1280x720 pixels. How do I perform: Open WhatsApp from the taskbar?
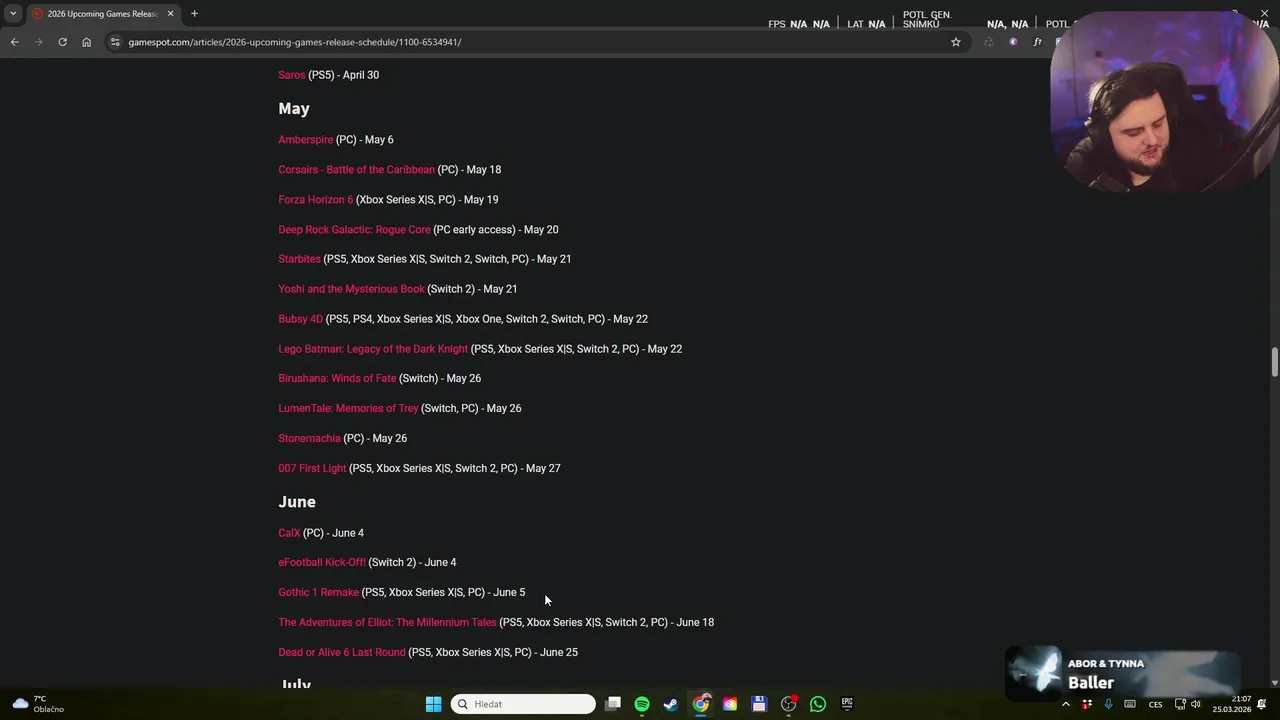818,704
